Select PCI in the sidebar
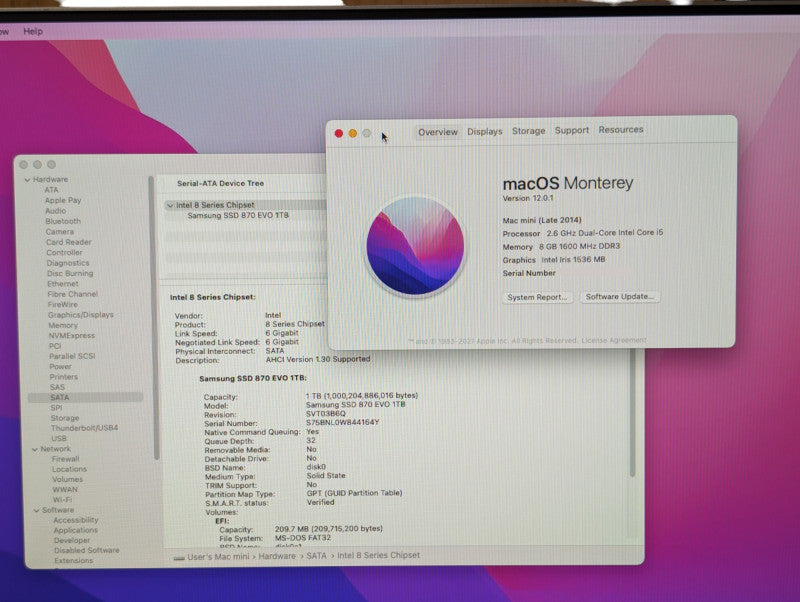Screen dimensions: 800x602 tap(55, 346)
